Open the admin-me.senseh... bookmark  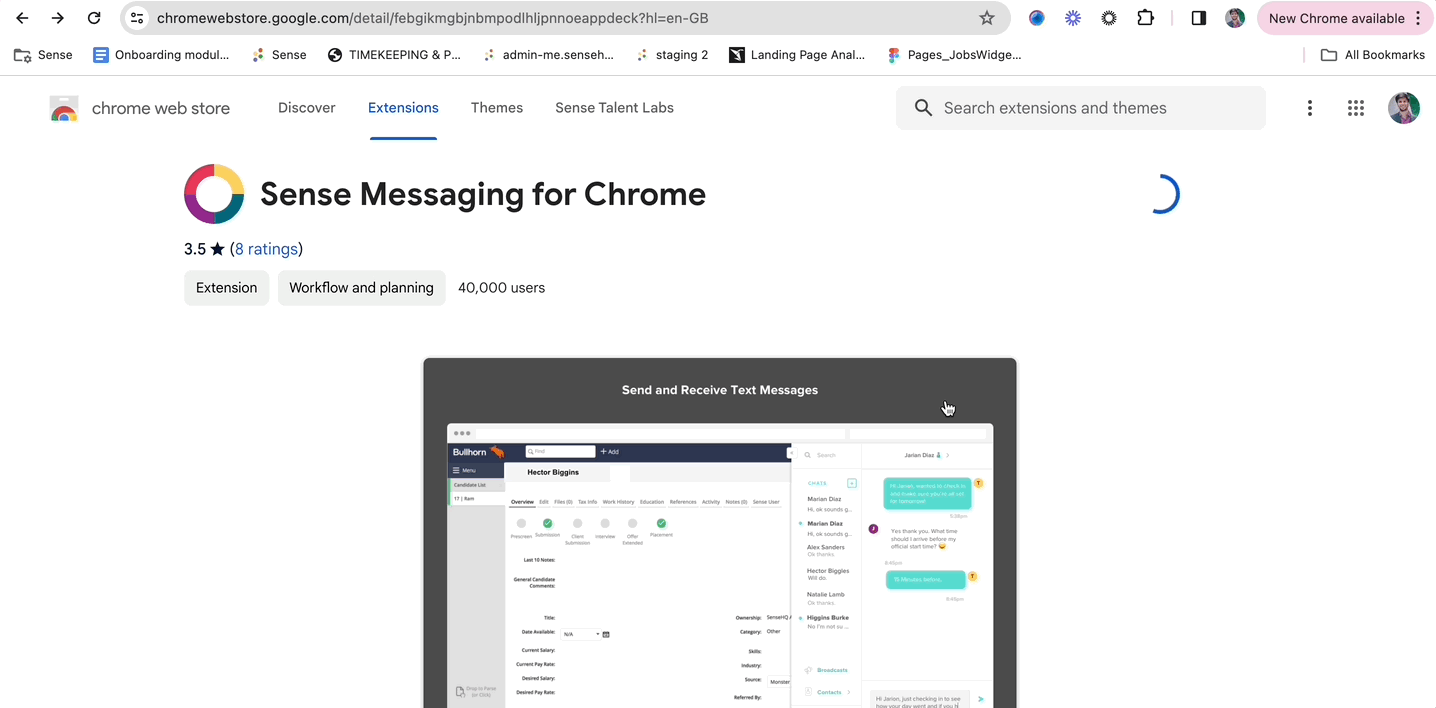[548, 55]
